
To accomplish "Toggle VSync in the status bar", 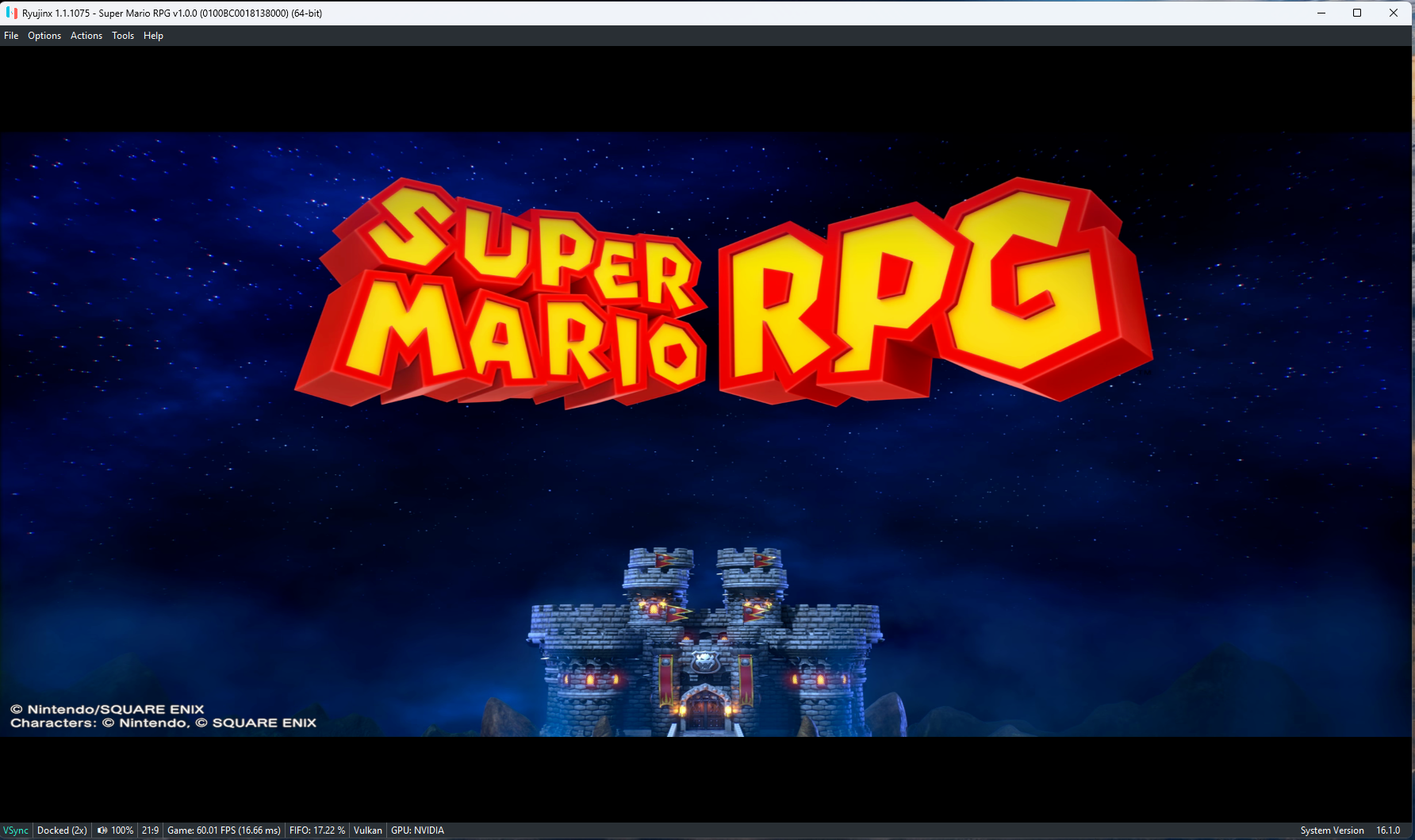I will click(x=16, y=830).
